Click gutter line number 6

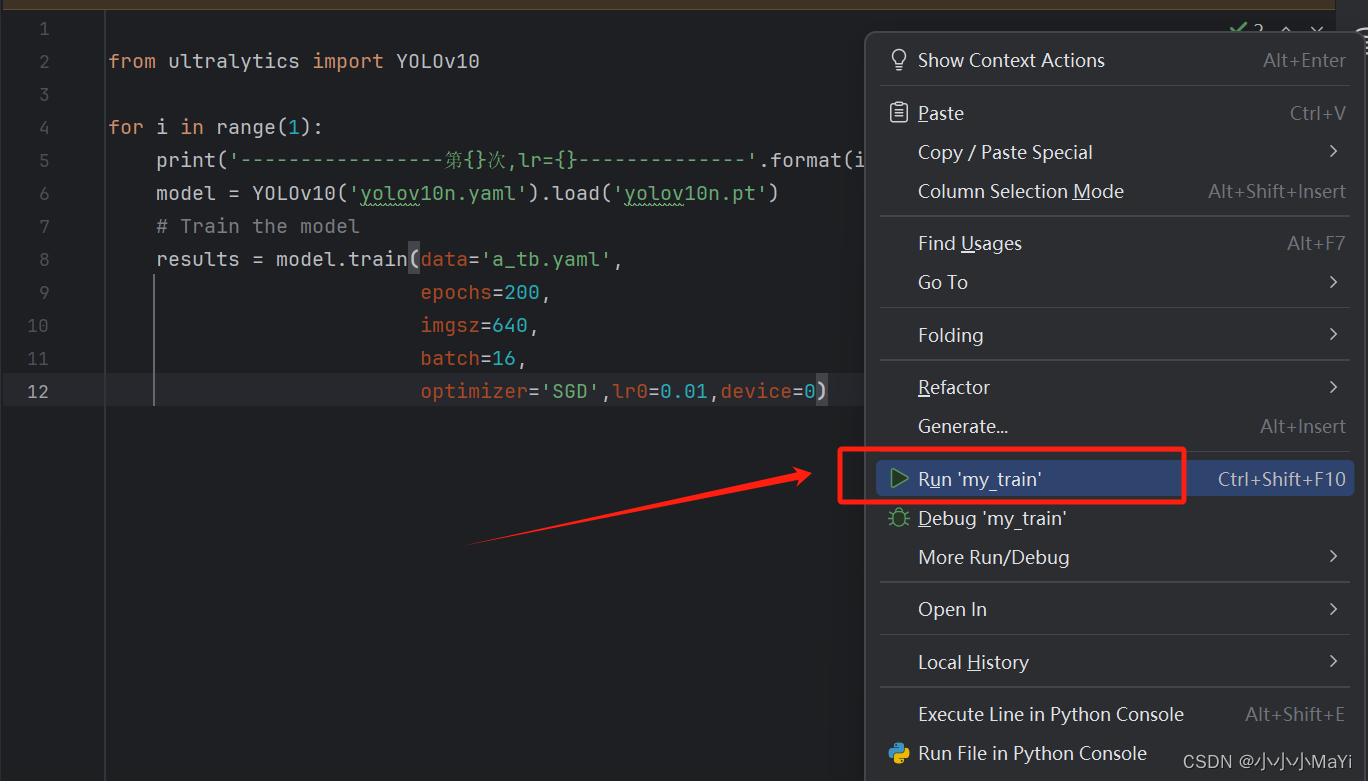coord(43,194)
